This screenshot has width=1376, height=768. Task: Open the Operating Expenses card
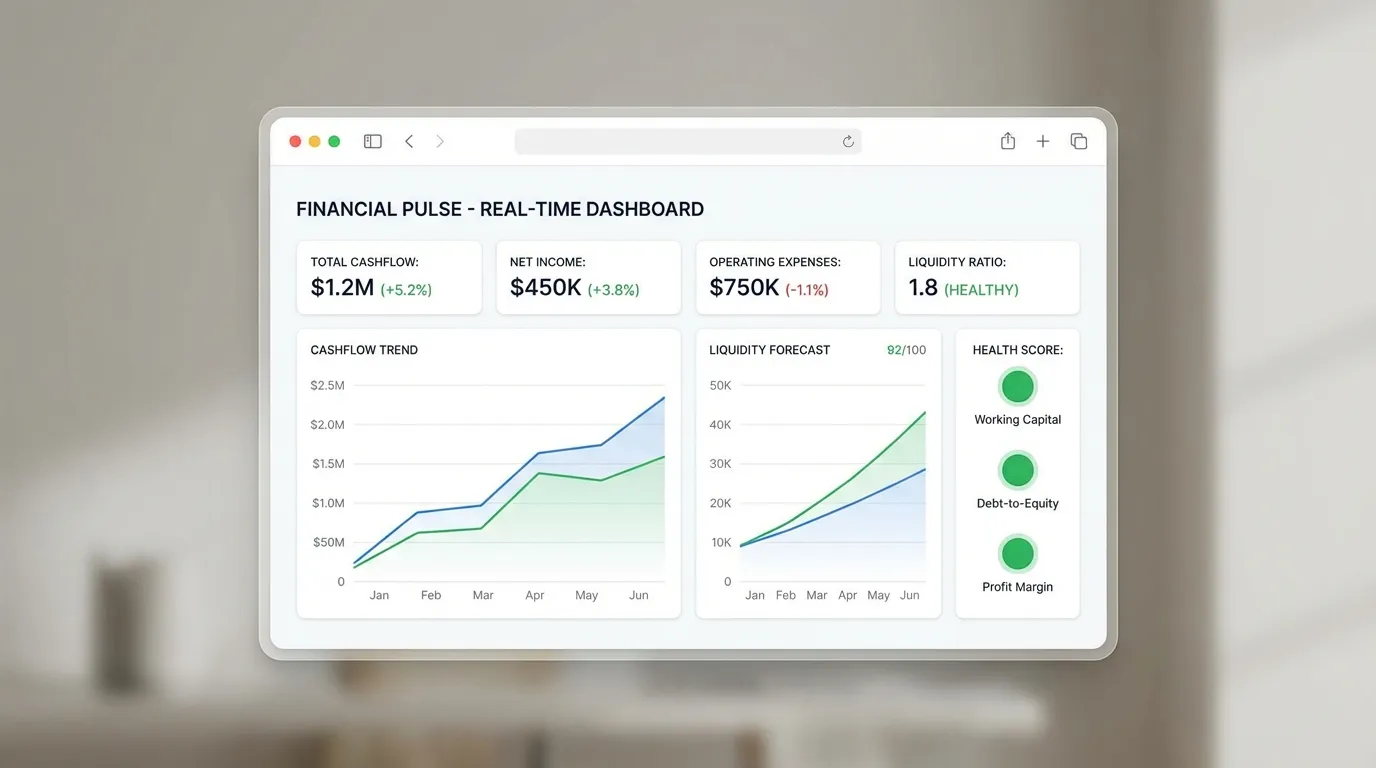pyautogui.click(x=788, y=277)
